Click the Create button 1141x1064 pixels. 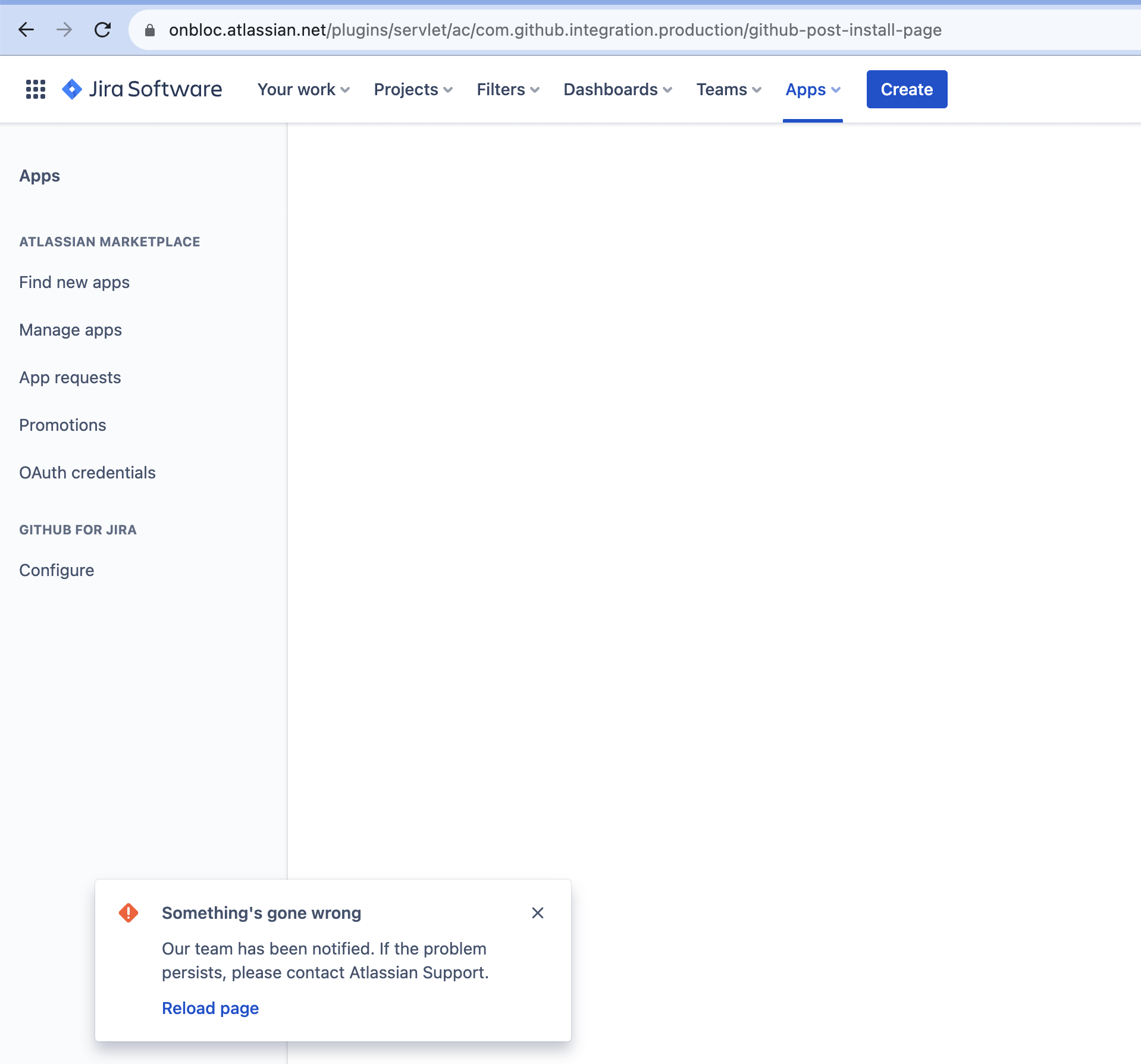click(x=907, y=89)
